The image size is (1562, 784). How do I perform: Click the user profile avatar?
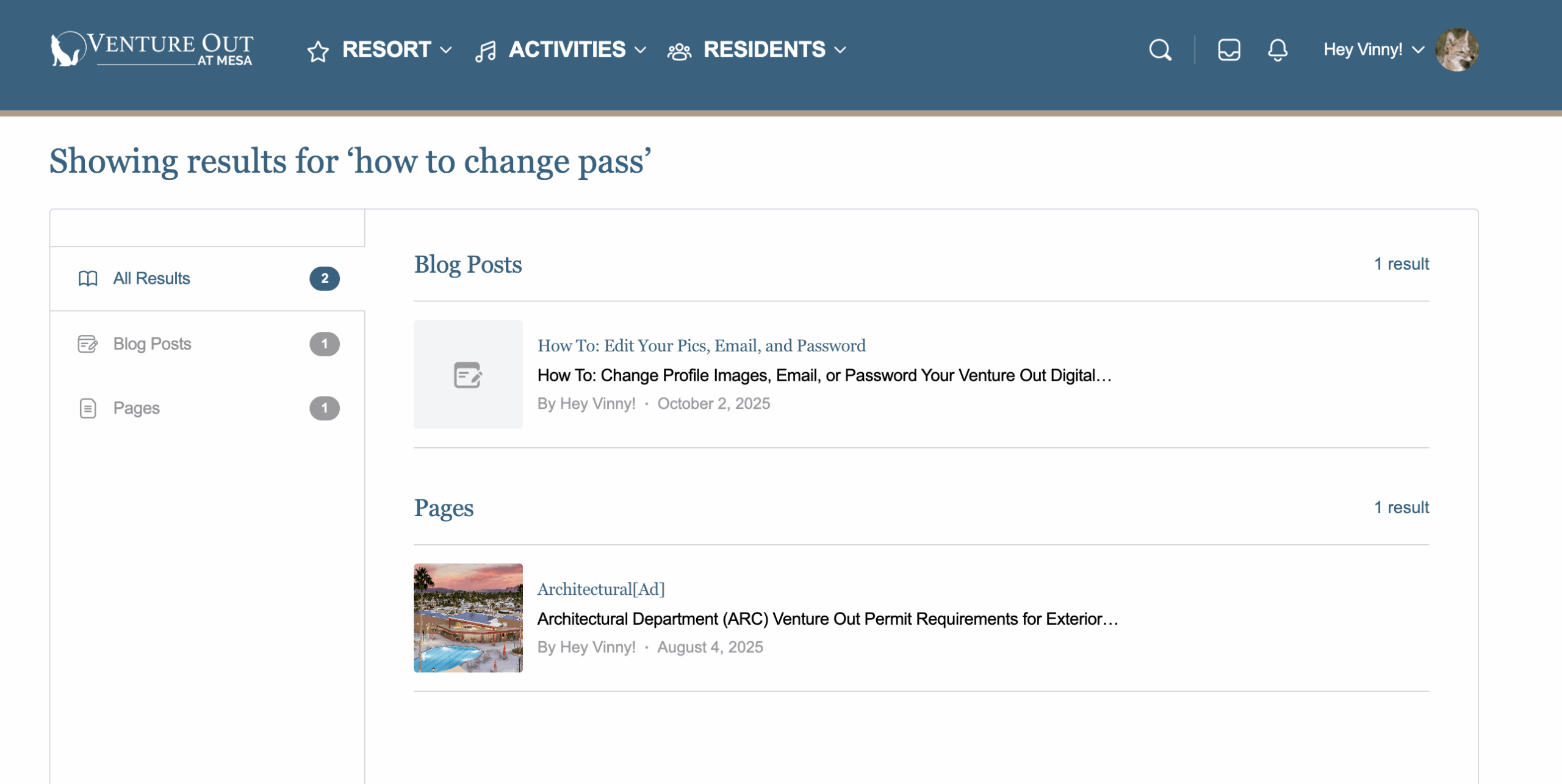click(x=1456, y=50)
